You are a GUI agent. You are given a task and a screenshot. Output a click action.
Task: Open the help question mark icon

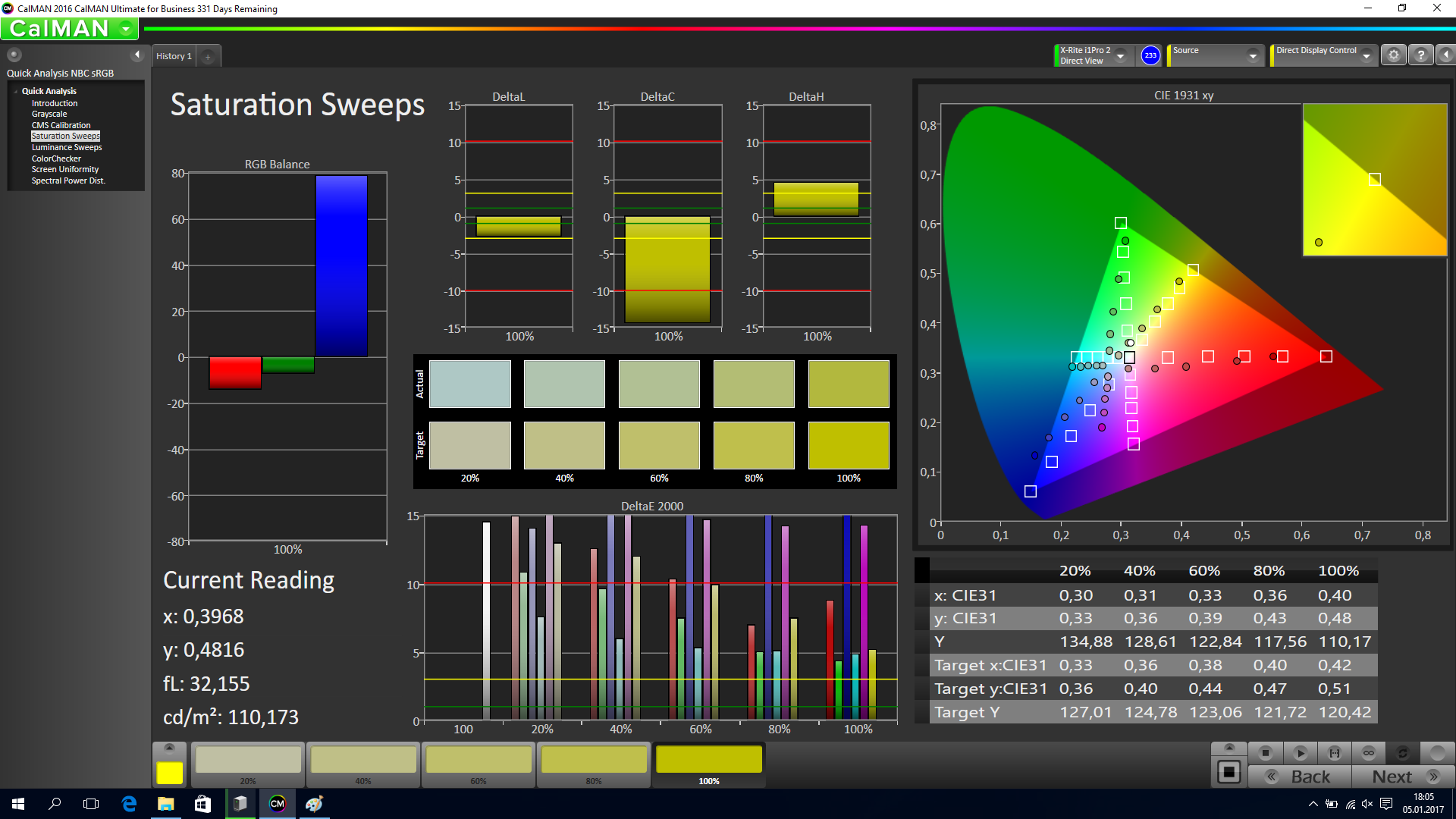tap(1421, 55)
